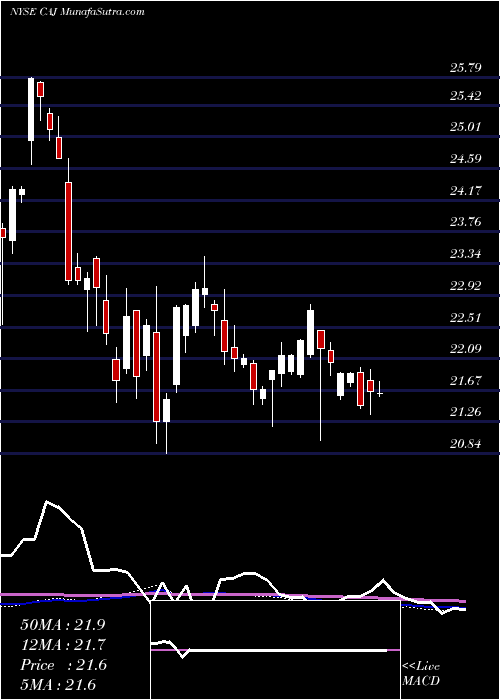This screenshot has height=700, width=500.
Task: Click the 22.51 price axis label
Action: 466,317
